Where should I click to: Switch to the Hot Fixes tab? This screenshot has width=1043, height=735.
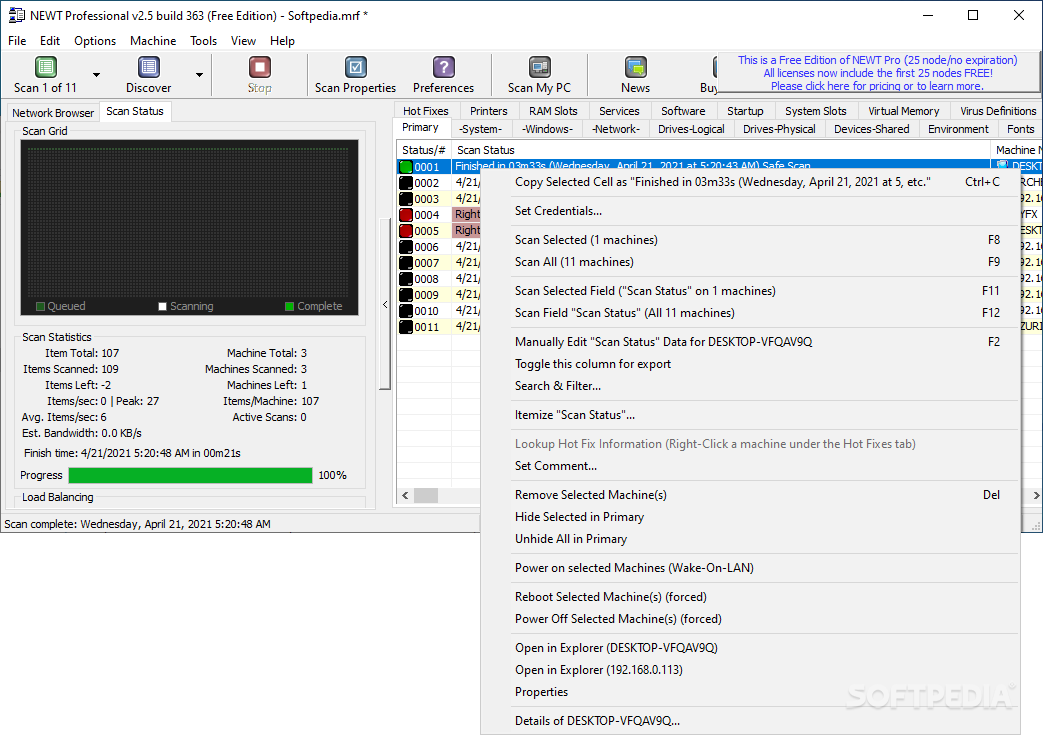pyautogui.click(x=426, y=111)
